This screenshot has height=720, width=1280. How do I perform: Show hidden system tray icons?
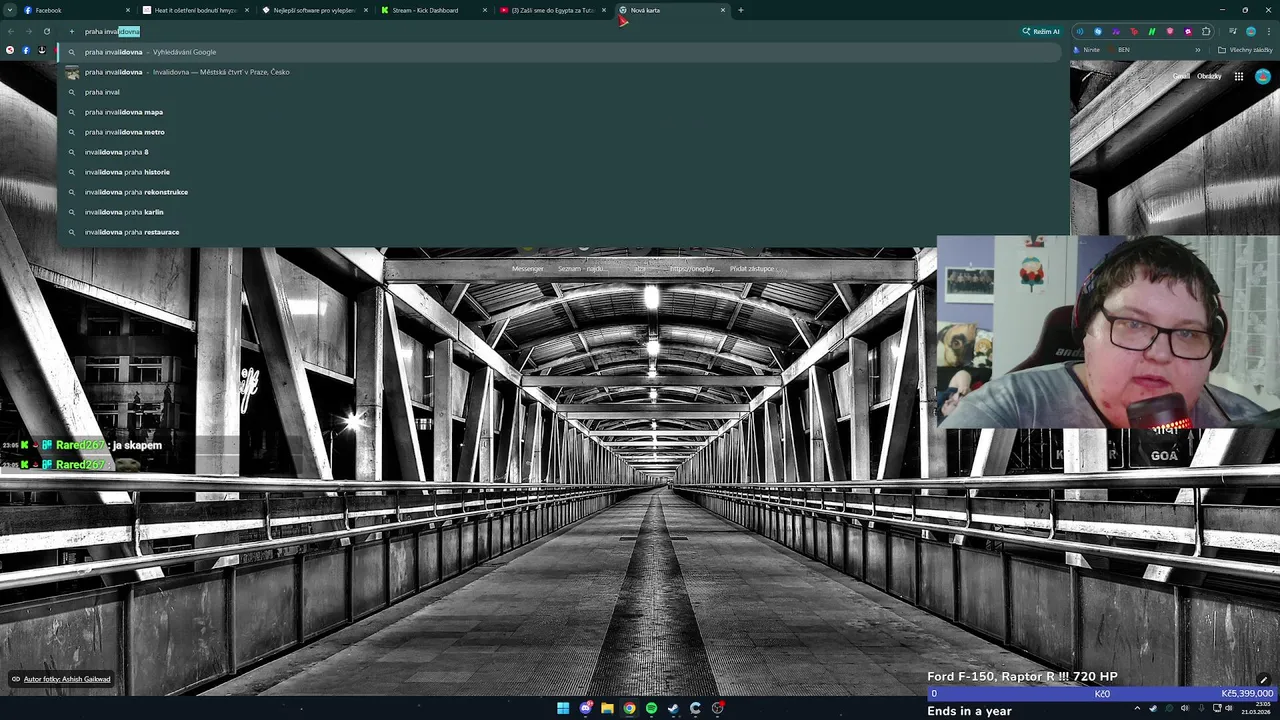[1137, 708]
